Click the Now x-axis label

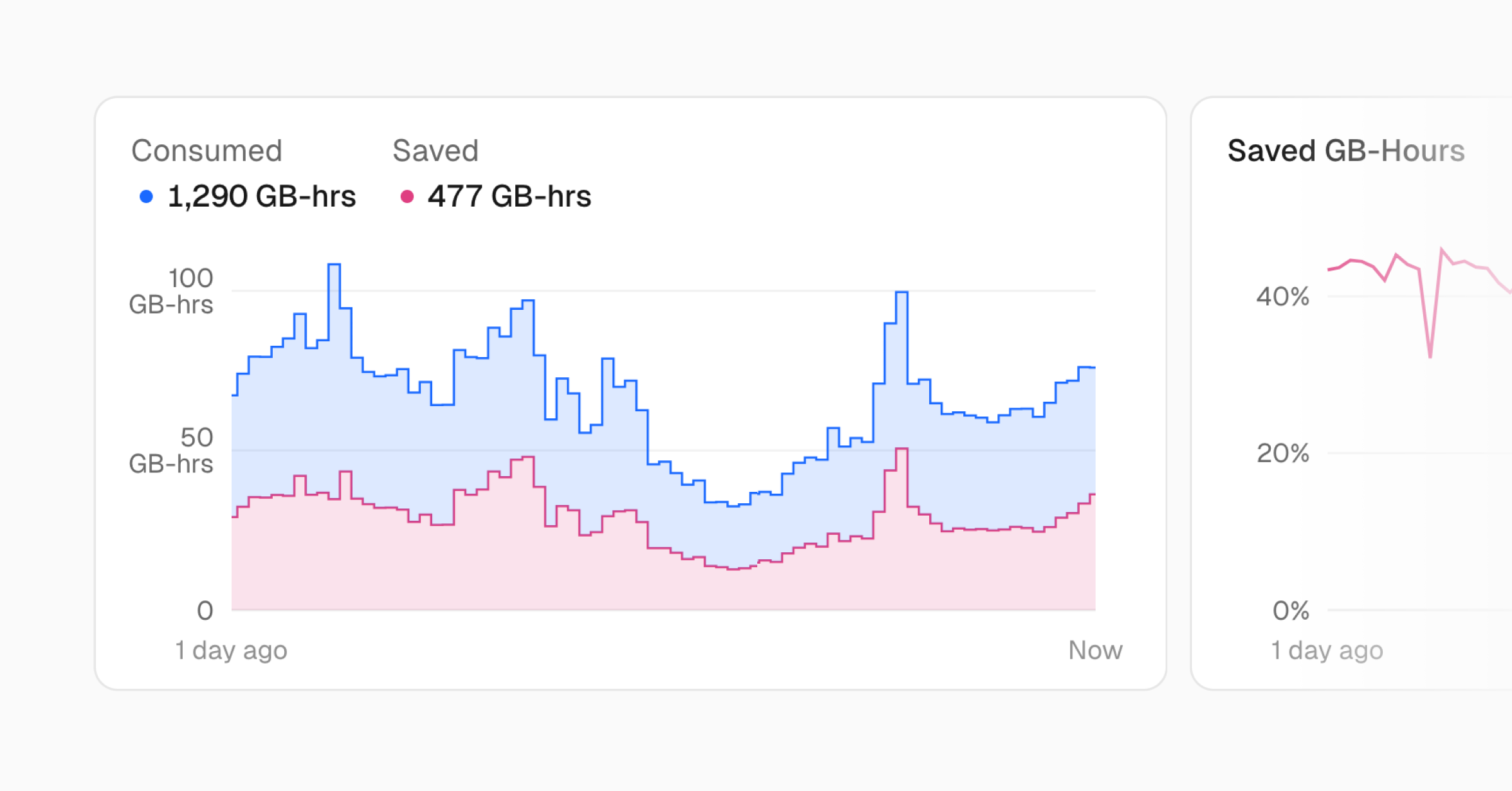[x=1095, y=650]
